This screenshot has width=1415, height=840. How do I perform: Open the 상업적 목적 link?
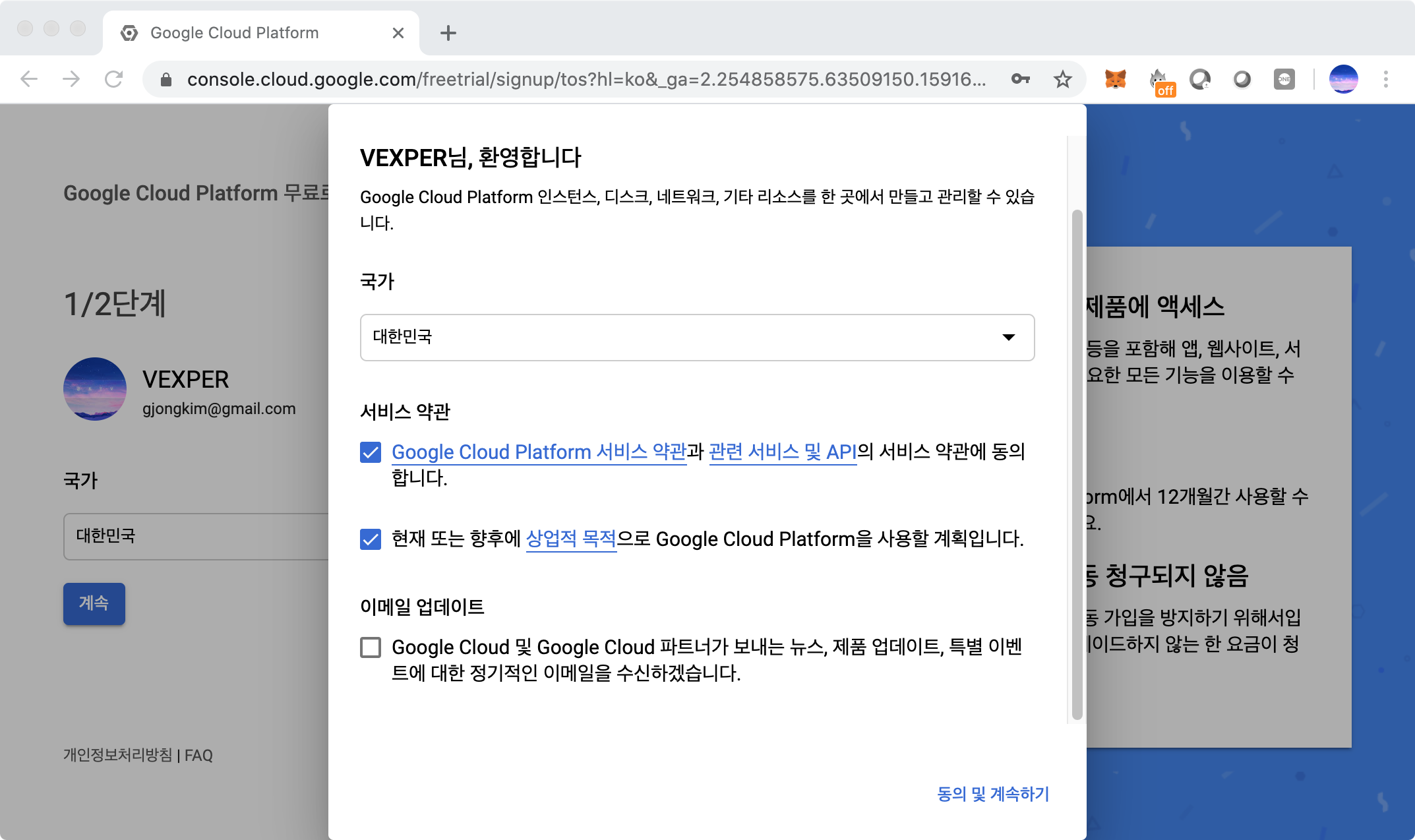coord(571,539)
